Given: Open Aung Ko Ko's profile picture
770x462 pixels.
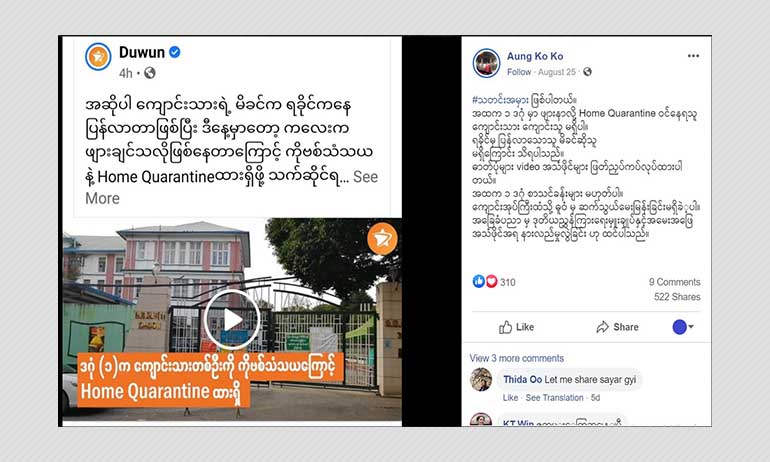Looking at the screenshot, I should pyautogui.click(x=486, y=63).
